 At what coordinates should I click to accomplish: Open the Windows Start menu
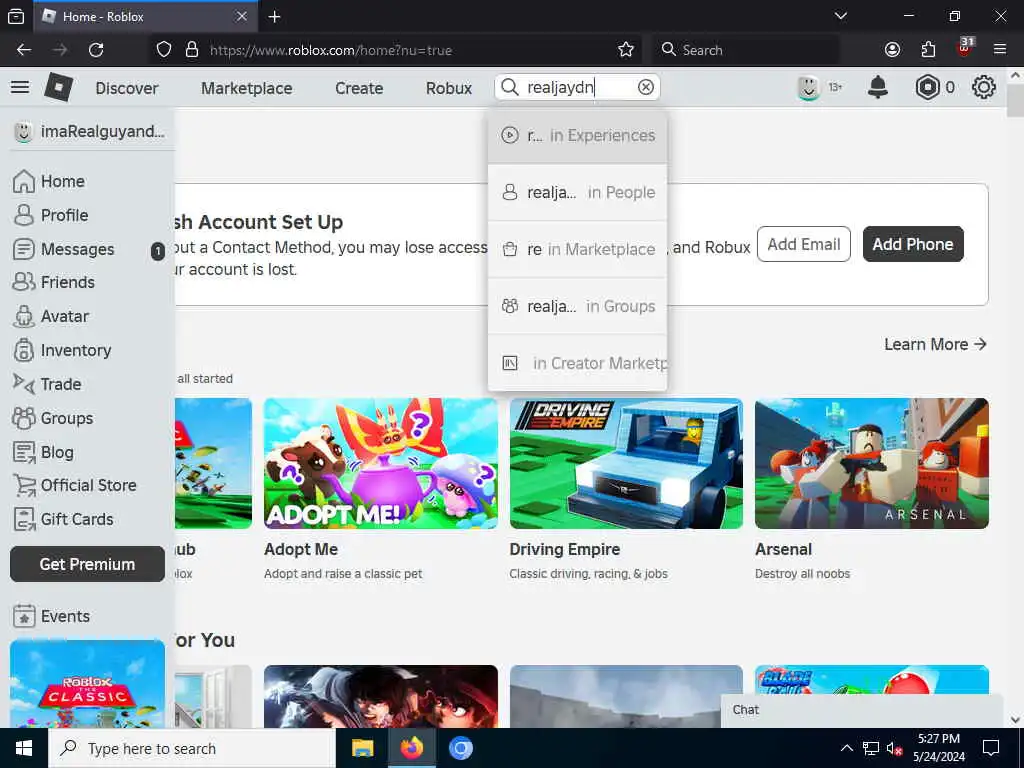[x=24, y=748]
